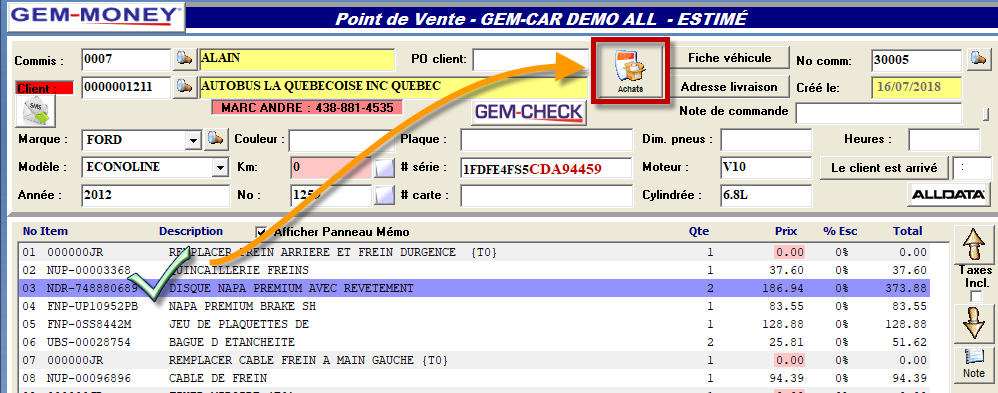Click the Heures input field

[x=944, y=139]
